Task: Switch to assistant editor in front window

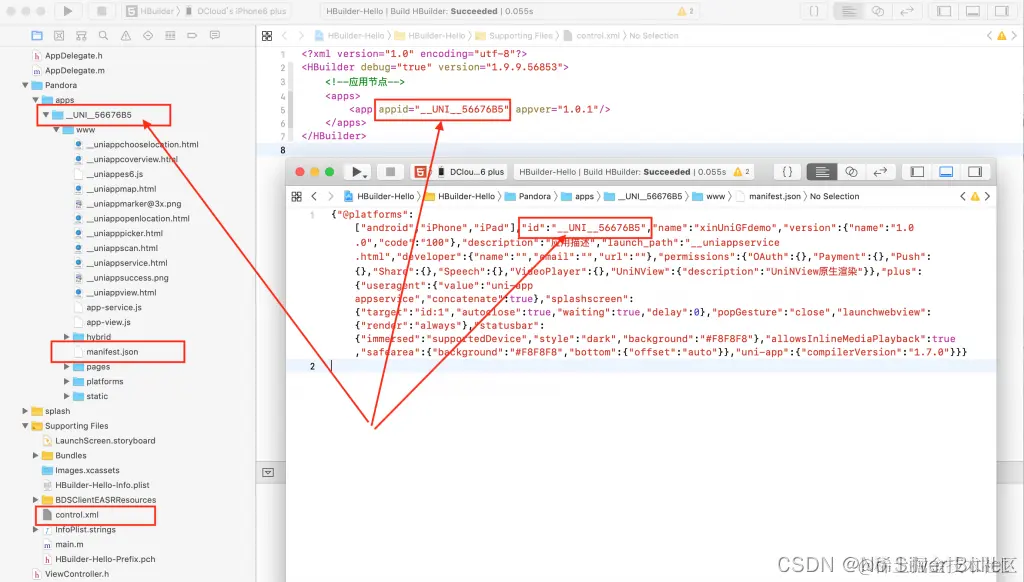Action: click(851, 172)
